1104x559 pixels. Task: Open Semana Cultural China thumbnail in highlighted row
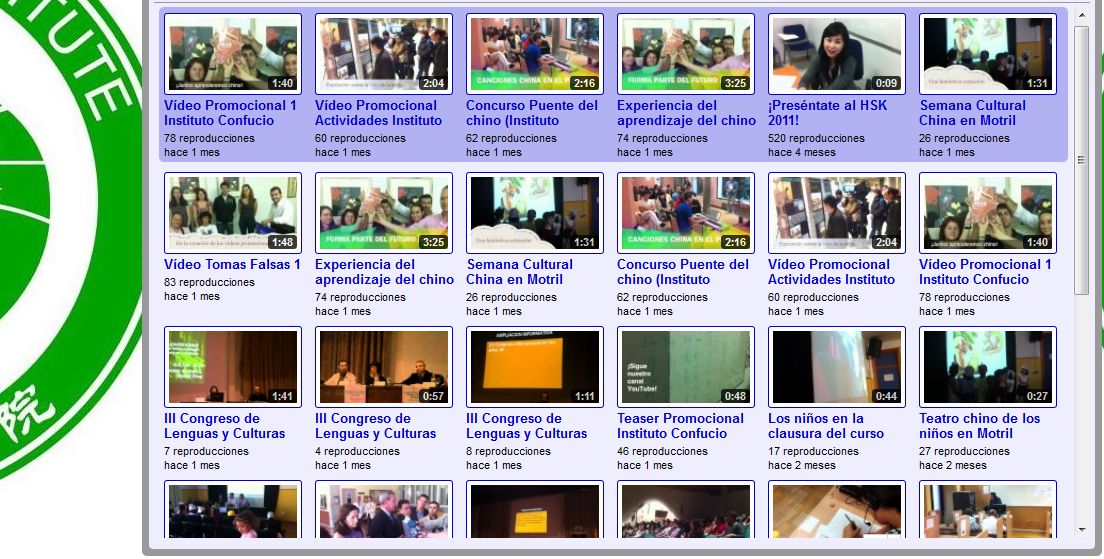pyautogui.click(x=988, y=54)
